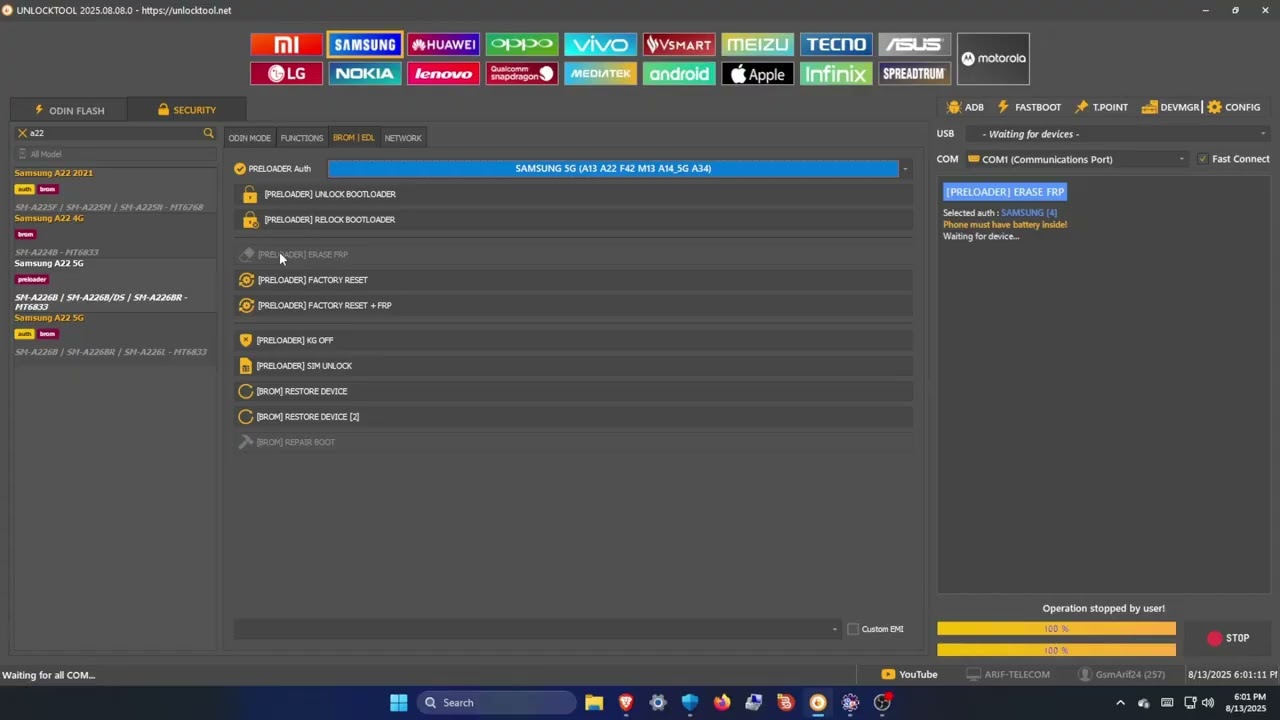Choose the Spreadtrum brand logo
The height and width of the screenshot is (720, 1280).
click(x=914, y=74)
